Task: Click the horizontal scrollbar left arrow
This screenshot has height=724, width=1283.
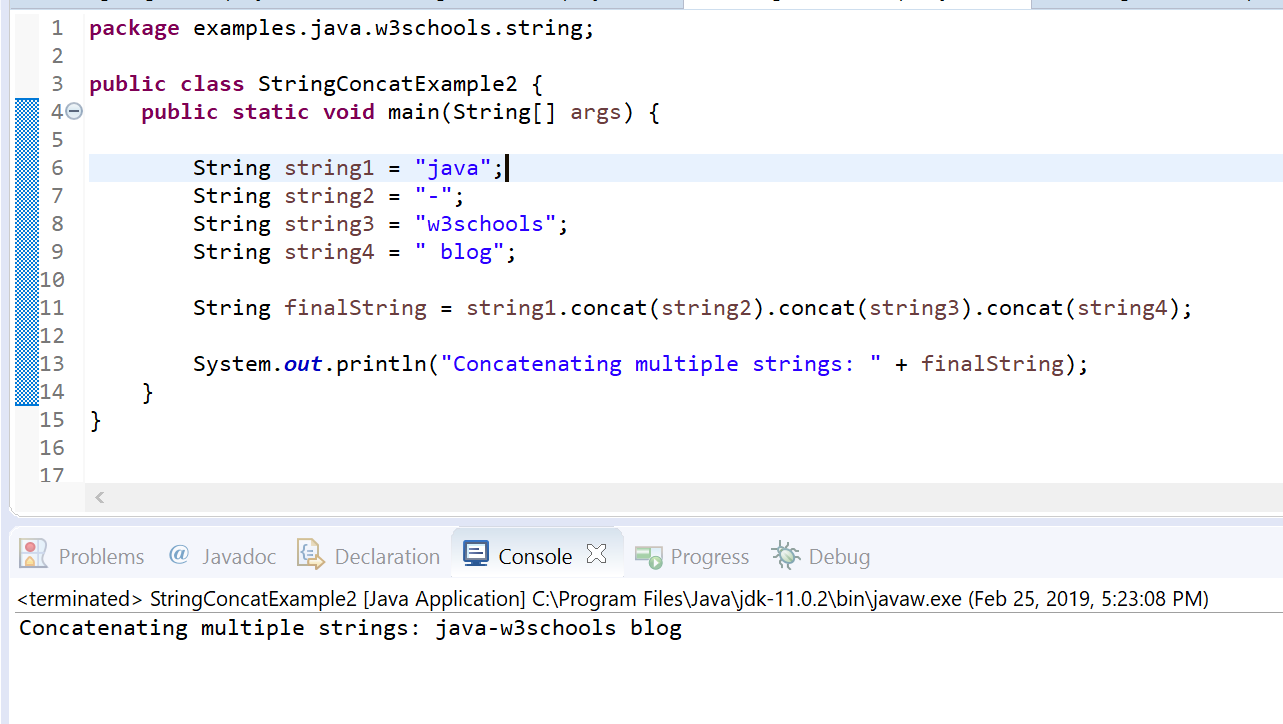Action: coord(98,497)
